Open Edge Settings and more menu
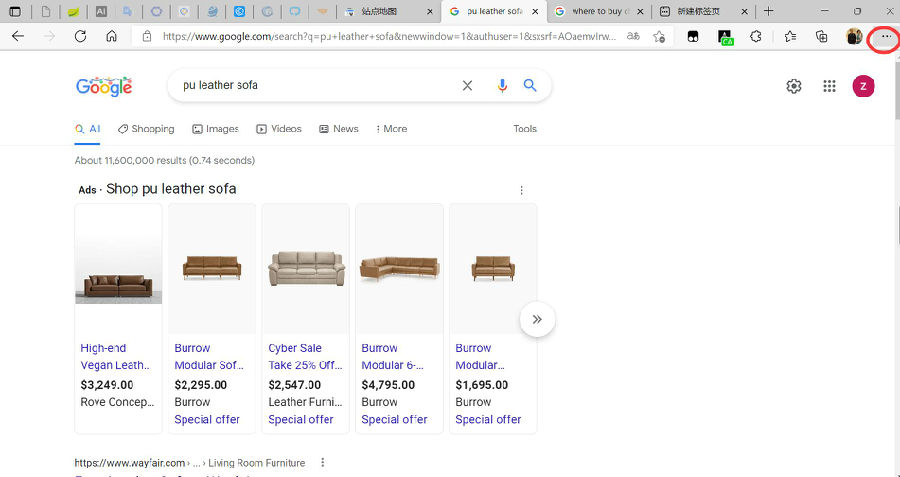Screen dimensions: 900x477 click(x=886, y=36)
